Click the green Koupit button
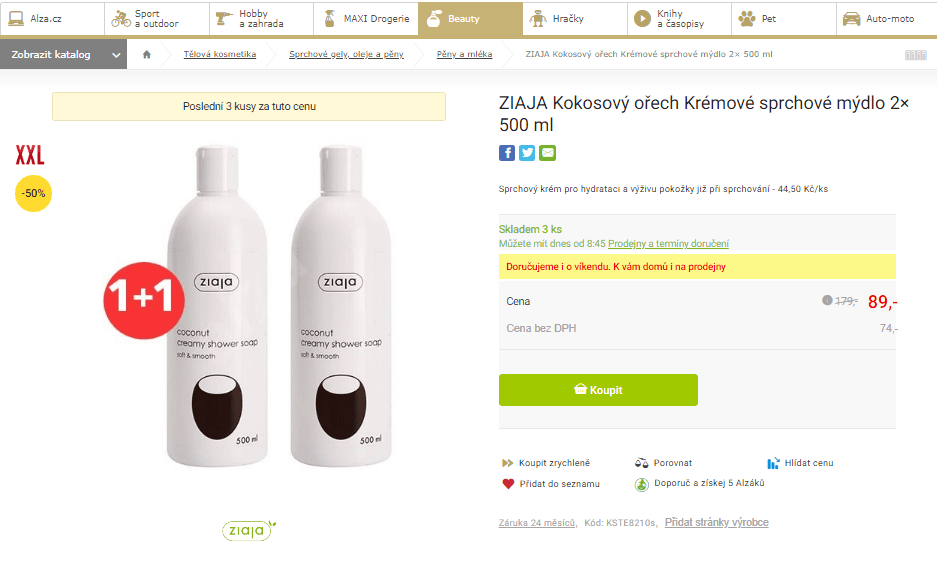This screenshot has width=937, height=585. [598, 390]
